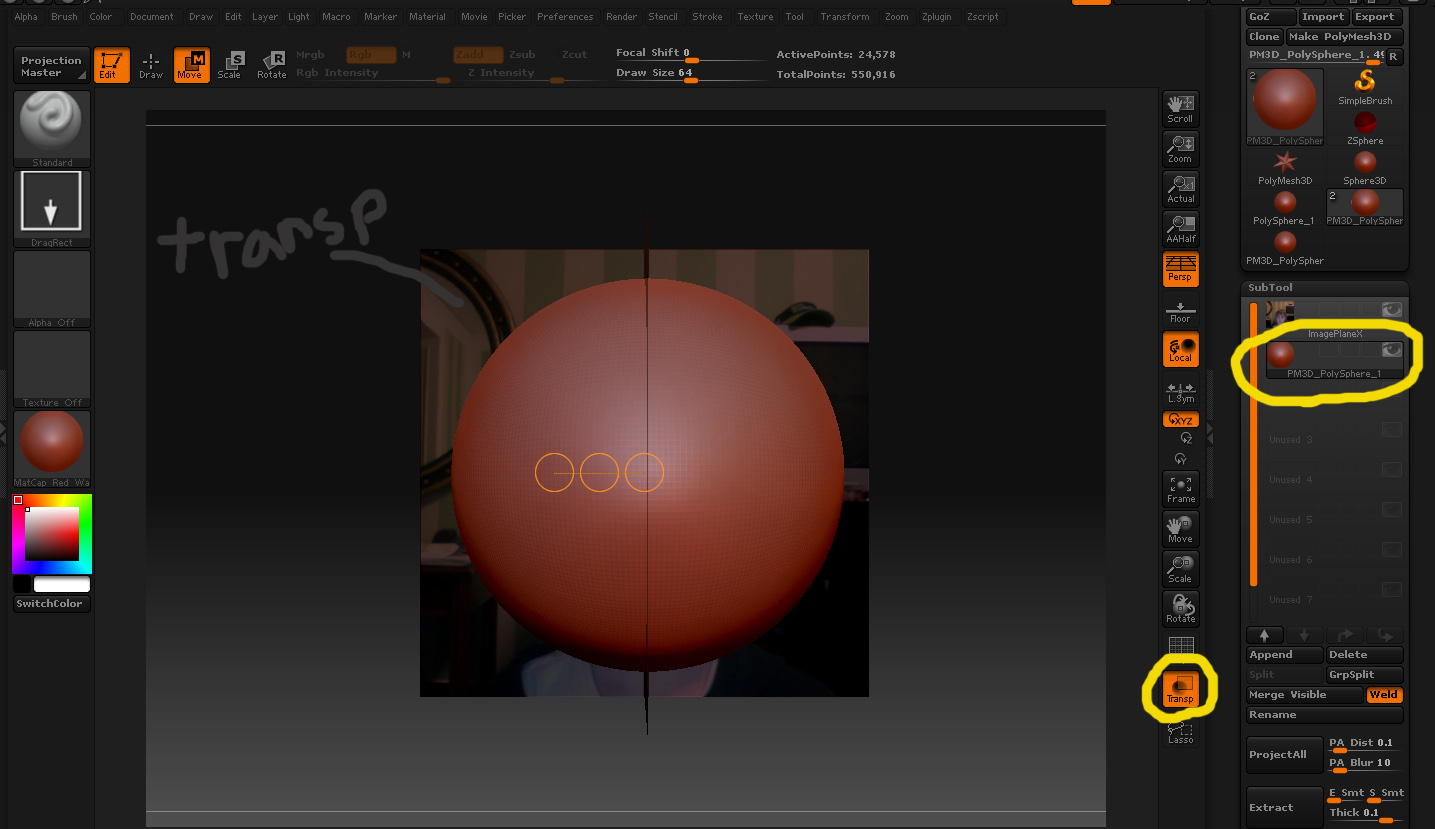Open the Transform menu
This screenshot has width=1435, height=829.
(845, 17)
